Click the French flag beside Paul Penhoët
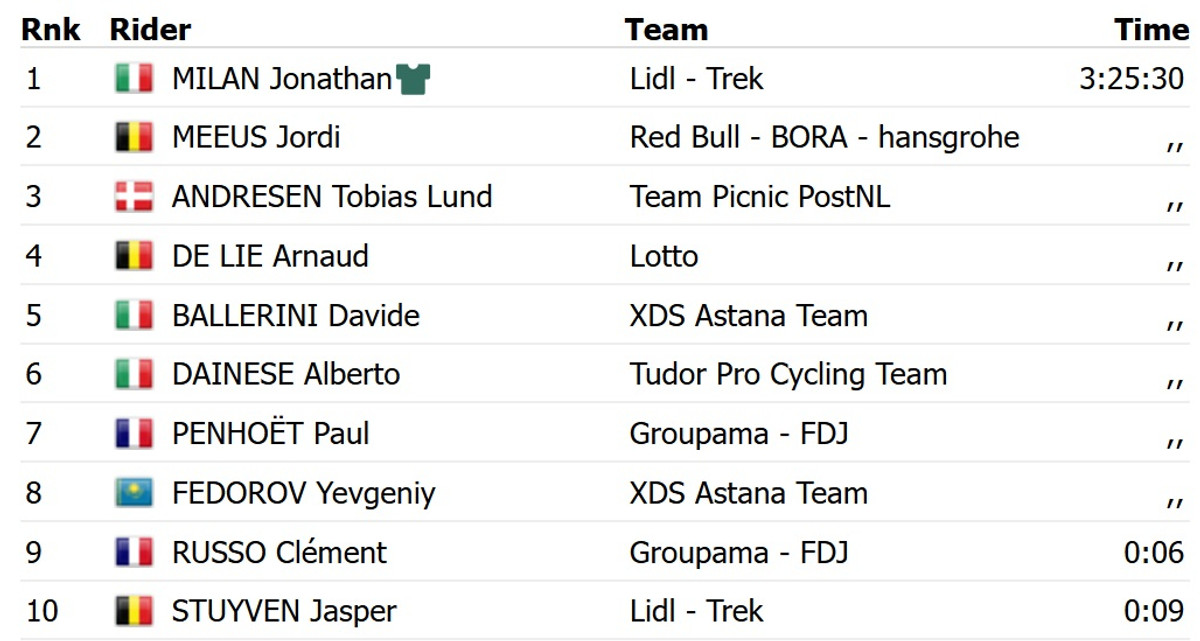This screenshot has height=641, width=1200. pyautogui.click(x=134, y=434)
